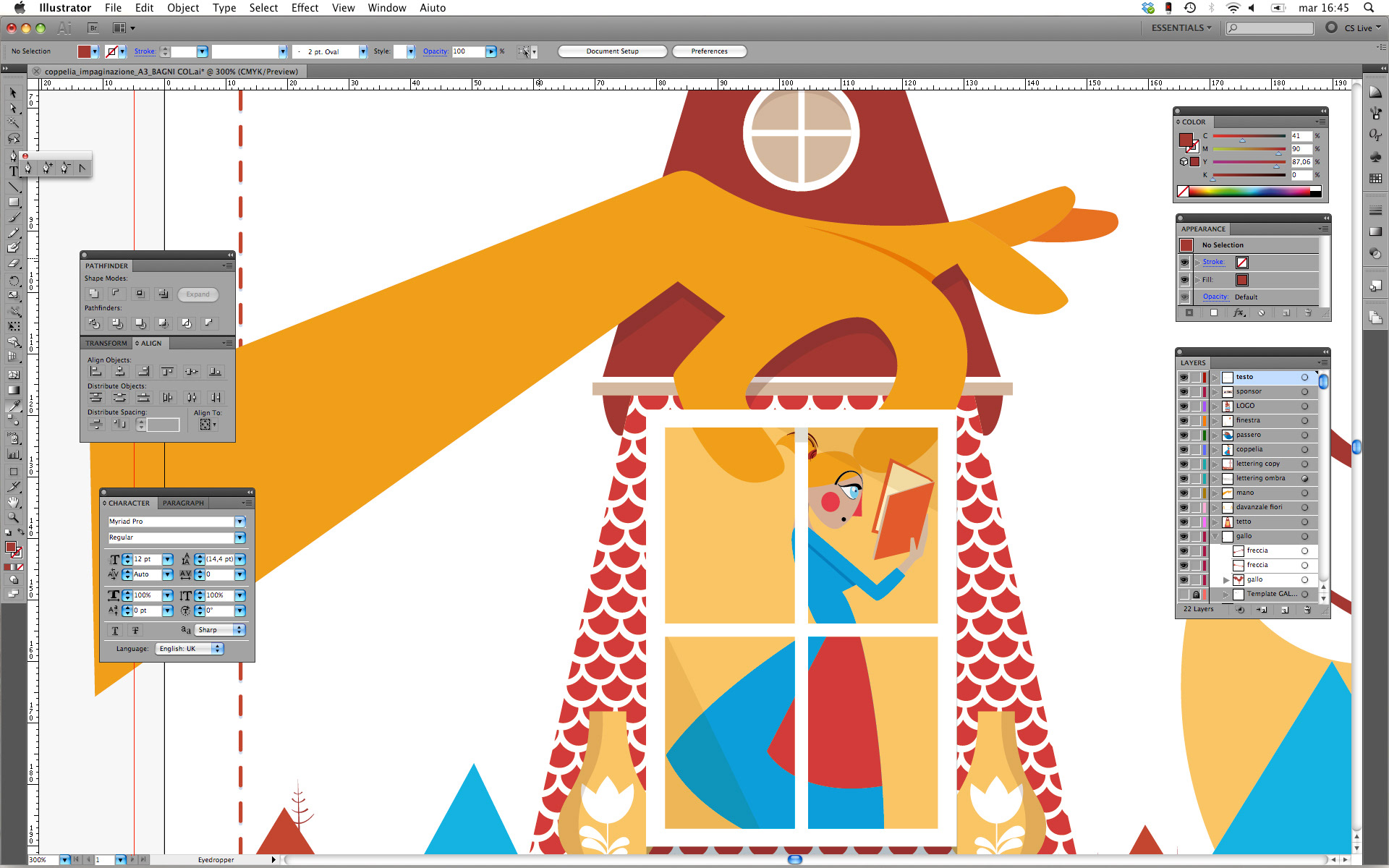Screen dimensions: 1389x868
Task: Choose the Type tool
Action: point(13,171)
